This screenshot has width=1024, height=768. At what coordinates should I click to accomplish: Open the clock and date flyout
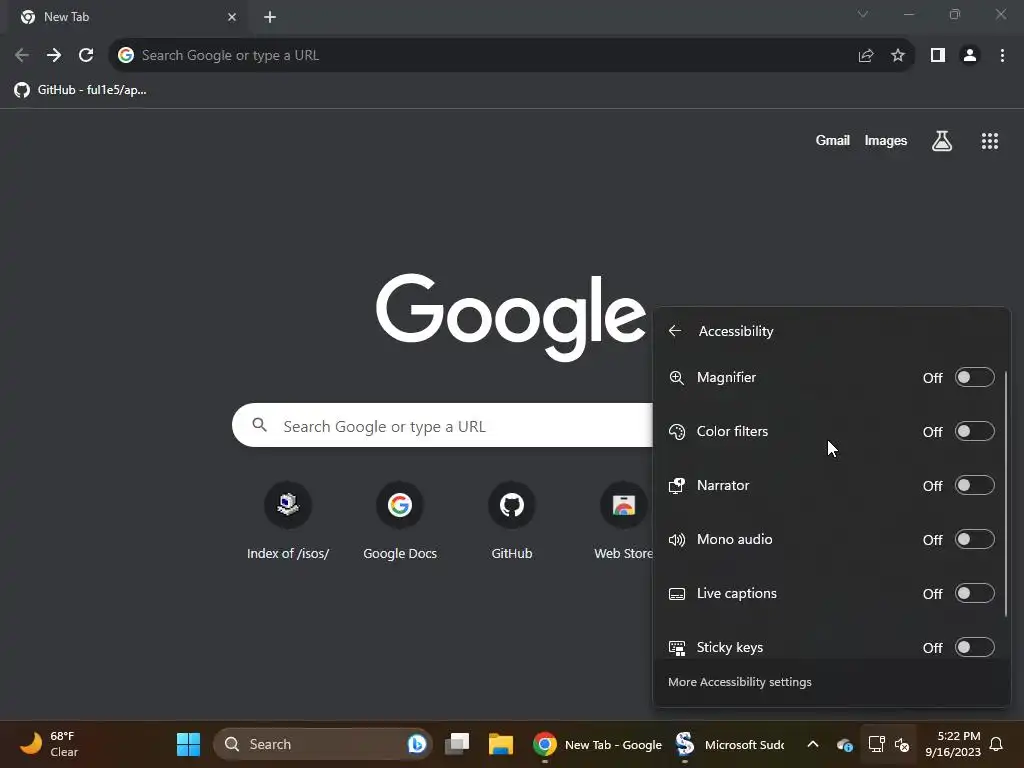tap(953, 744)
